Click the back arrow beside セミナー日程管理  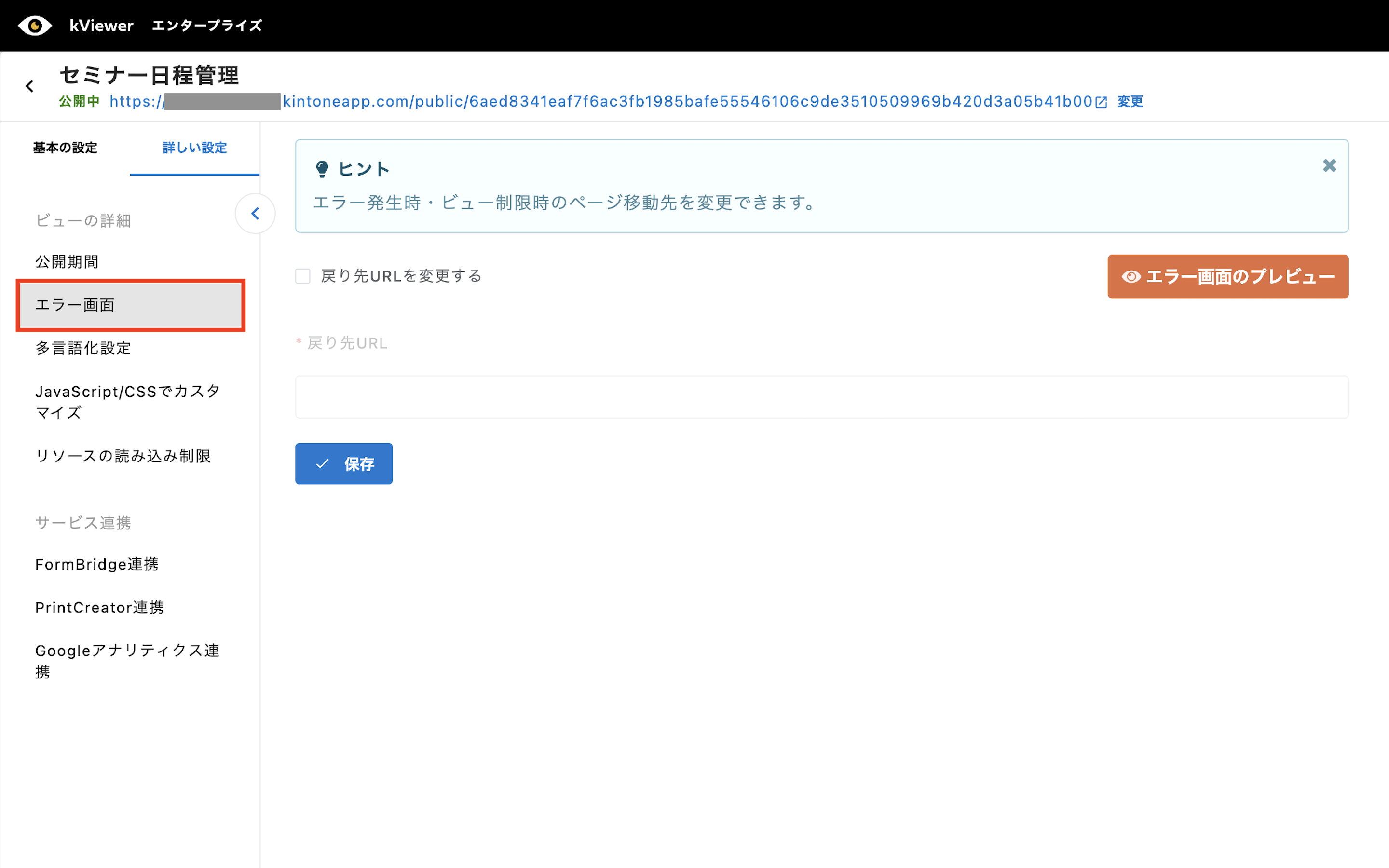[30, 86]
